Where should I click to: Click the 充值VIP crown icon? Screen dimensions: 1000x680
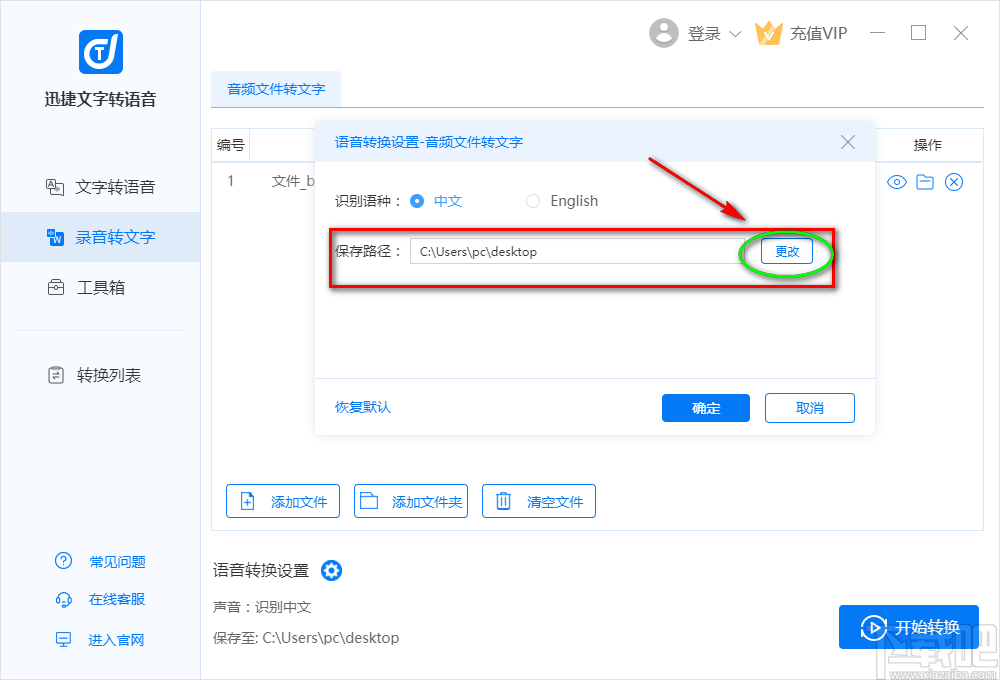(x=770, y=32)
